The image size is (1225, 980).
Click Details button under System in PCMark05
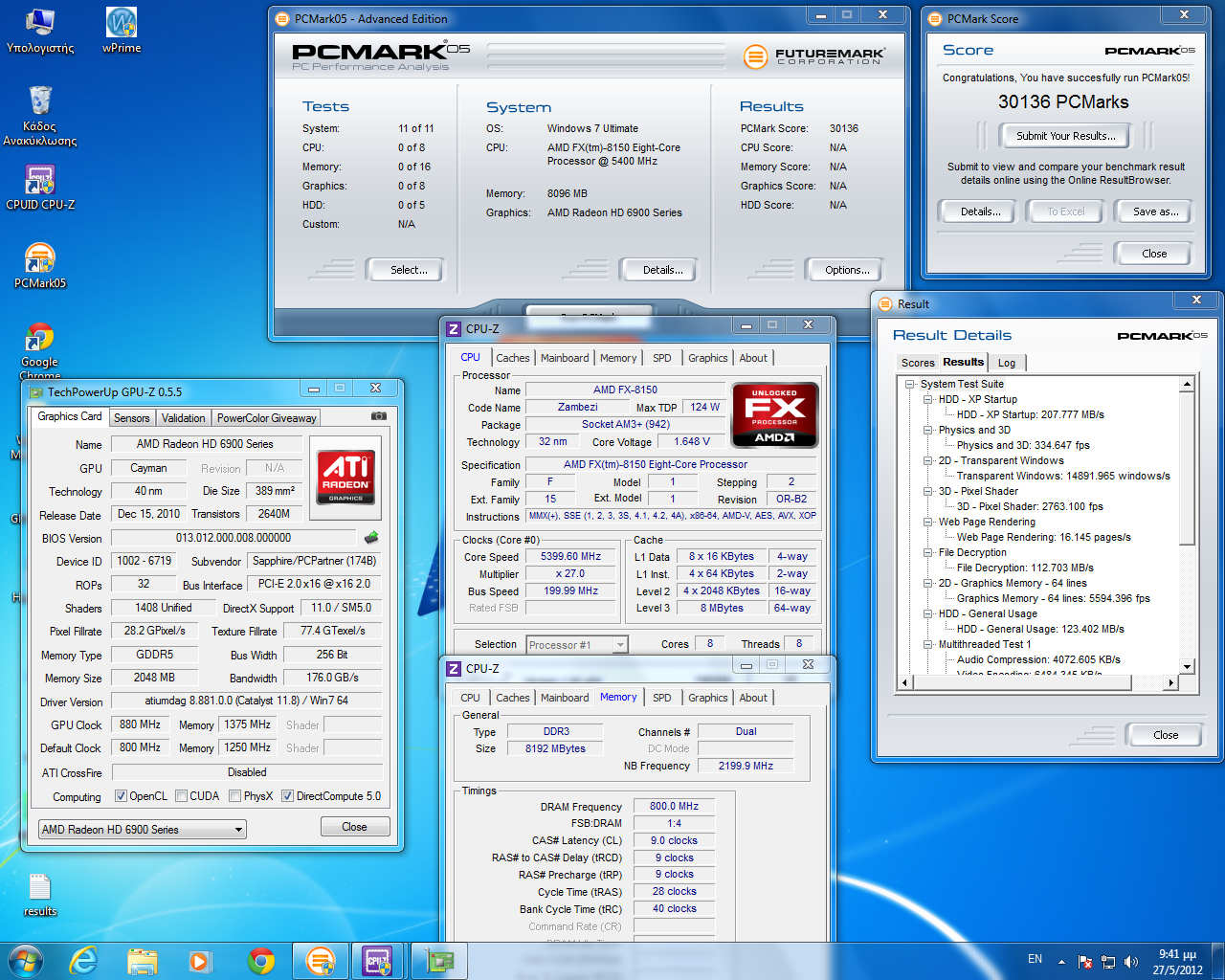tap(663, 270)
